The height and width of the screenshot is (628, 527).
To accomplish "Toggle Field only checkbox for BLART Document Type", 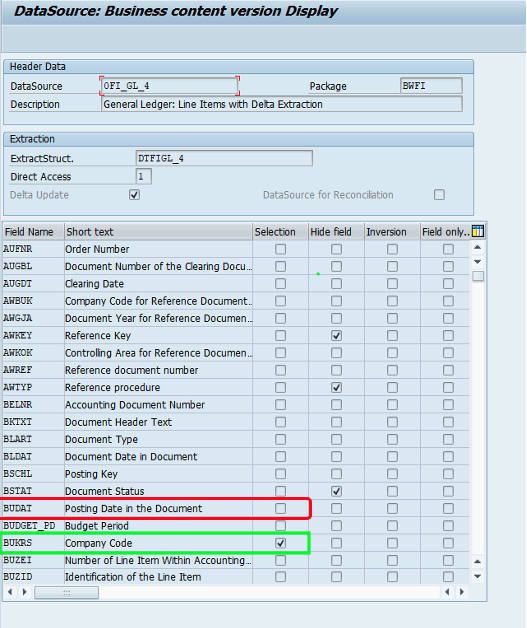I will coord(448,439).
